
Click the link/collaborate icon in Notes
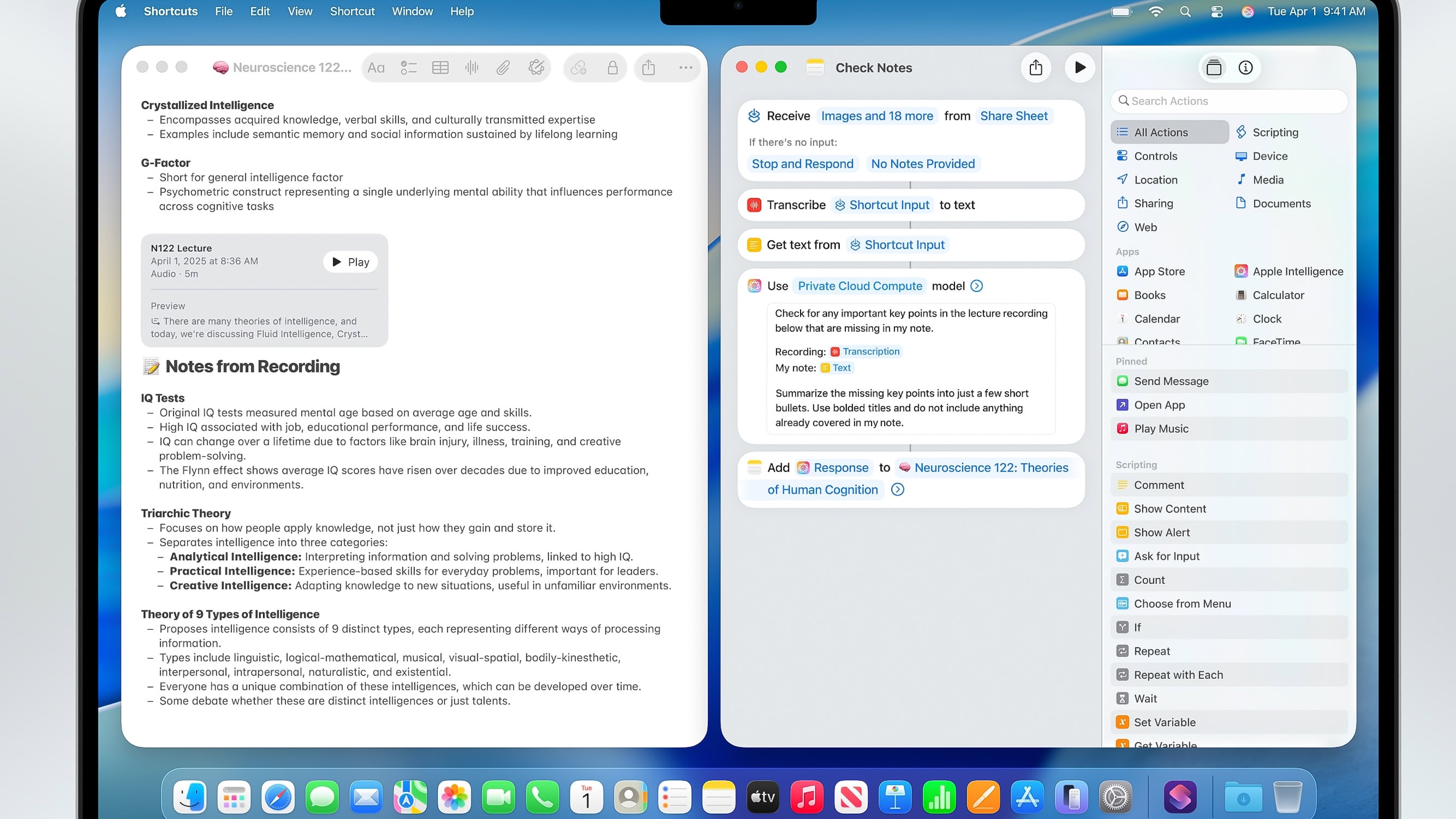pyautogui.click(x=579, y=68)
